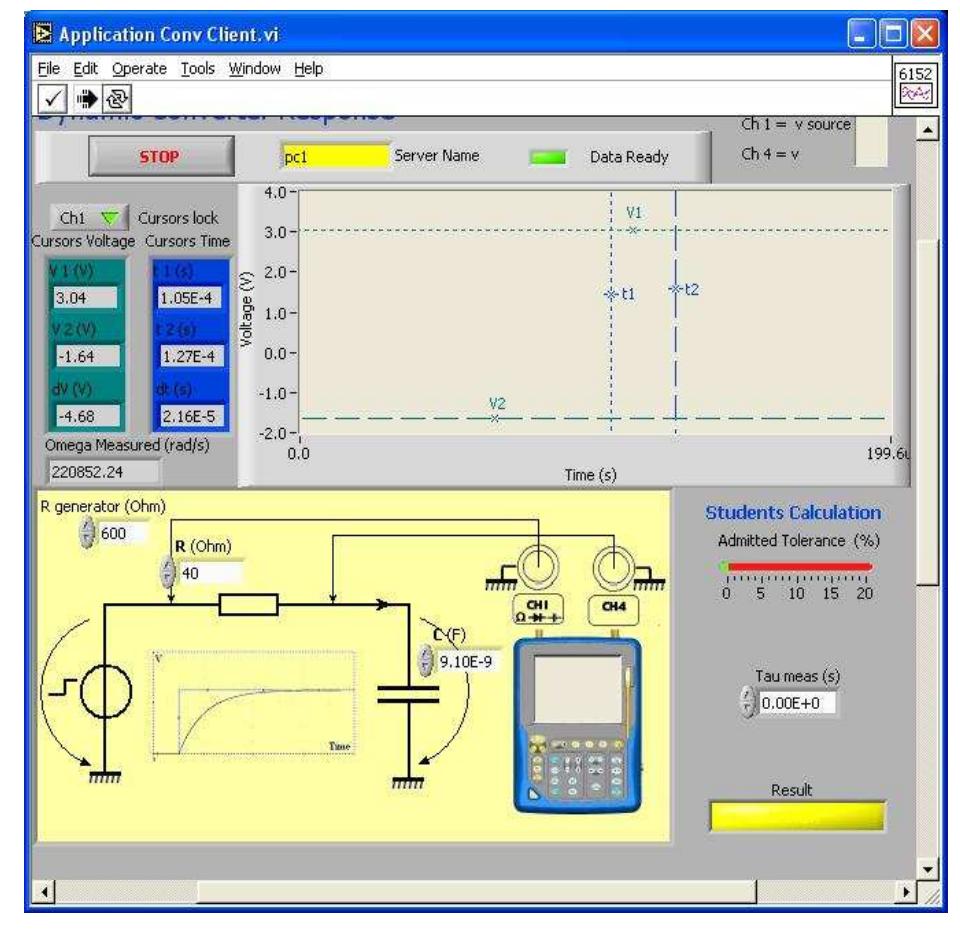Click the Server Name field with pc1
The width and height of the screenshot is (960, 944).
click(334, 156)
